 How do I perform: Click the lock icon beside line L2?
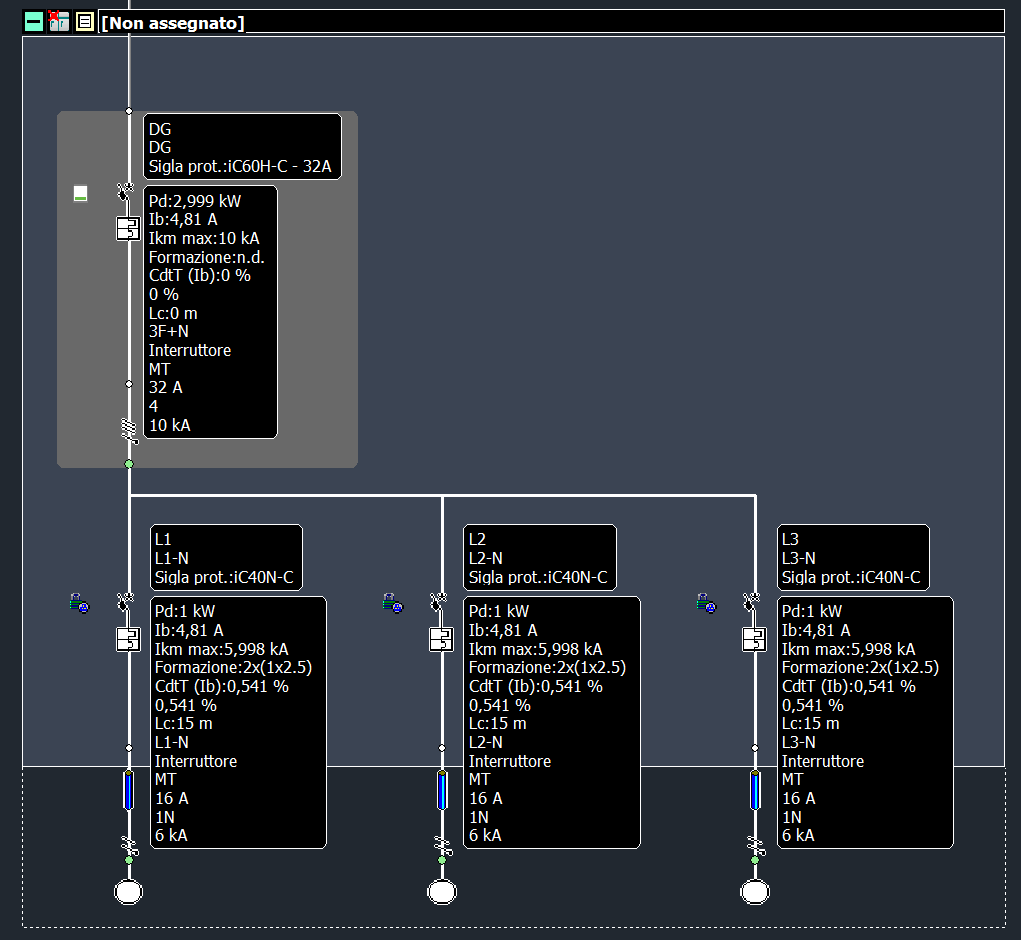click(x=393, y=603)
